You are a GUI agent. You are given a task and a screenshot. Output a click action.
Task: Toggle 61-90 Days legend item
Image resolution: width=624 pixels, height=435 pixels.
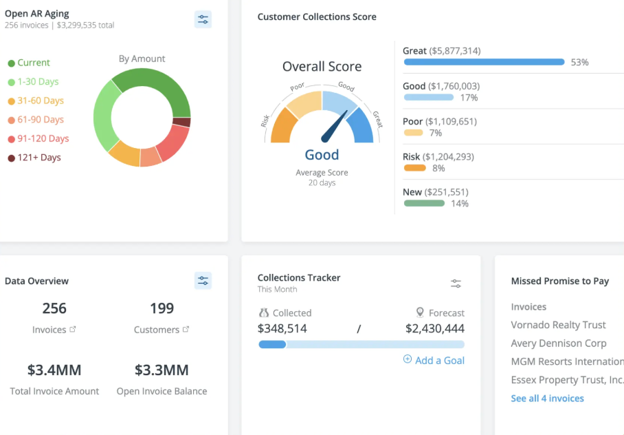pyautogui.click(x=40, y=120)
